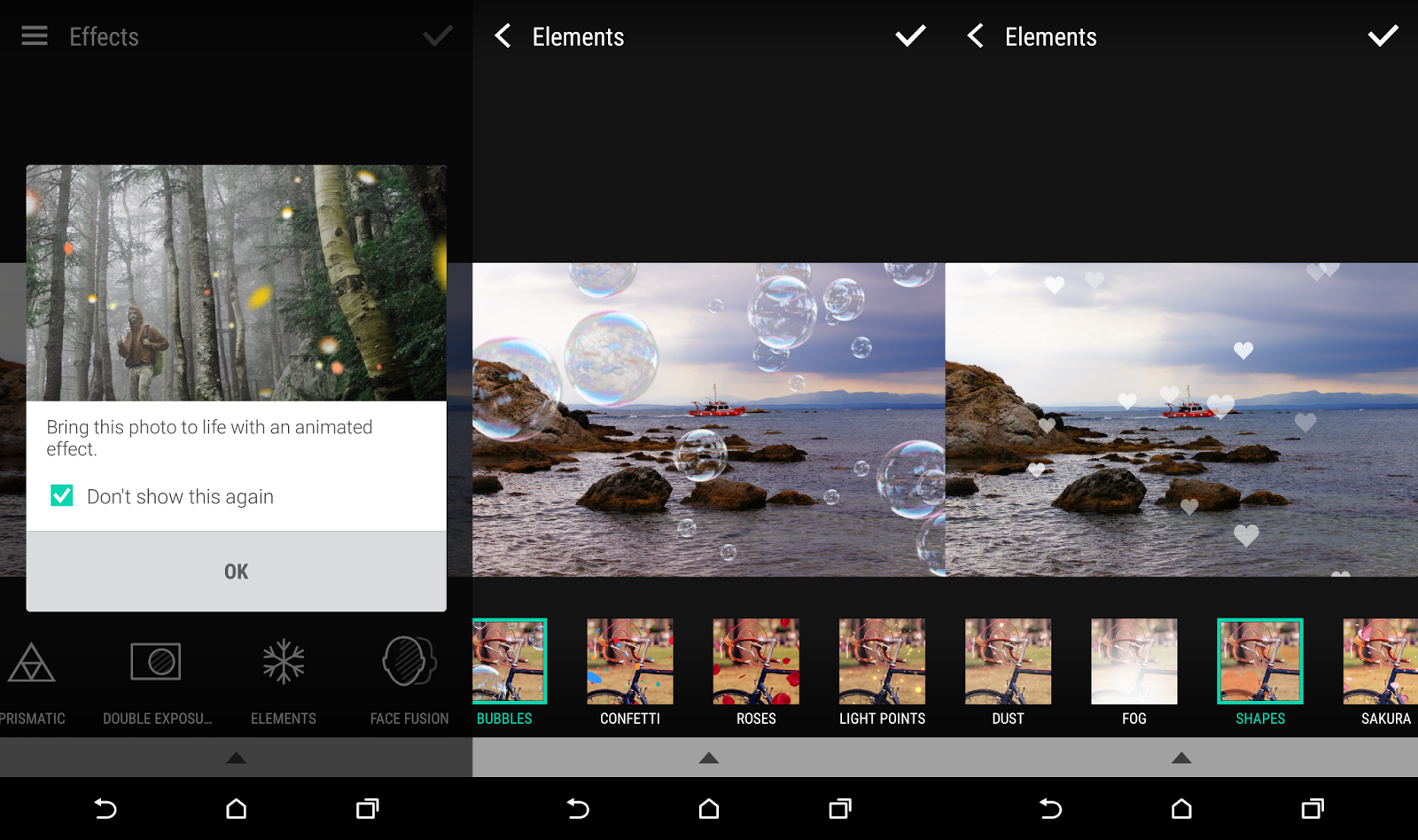Choose the Sakura element thumbnail
Screen dimensions: 1418x840
pos(1381,661)
